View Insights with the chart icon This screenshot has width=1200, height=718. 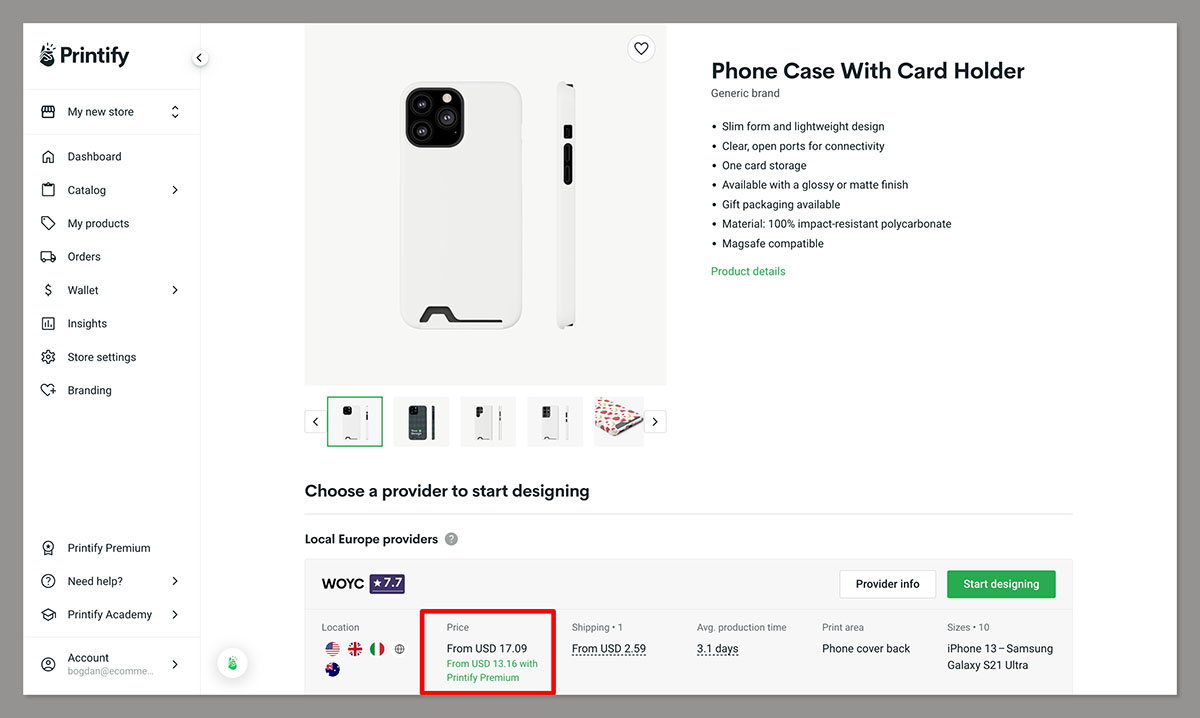[48, 323]
